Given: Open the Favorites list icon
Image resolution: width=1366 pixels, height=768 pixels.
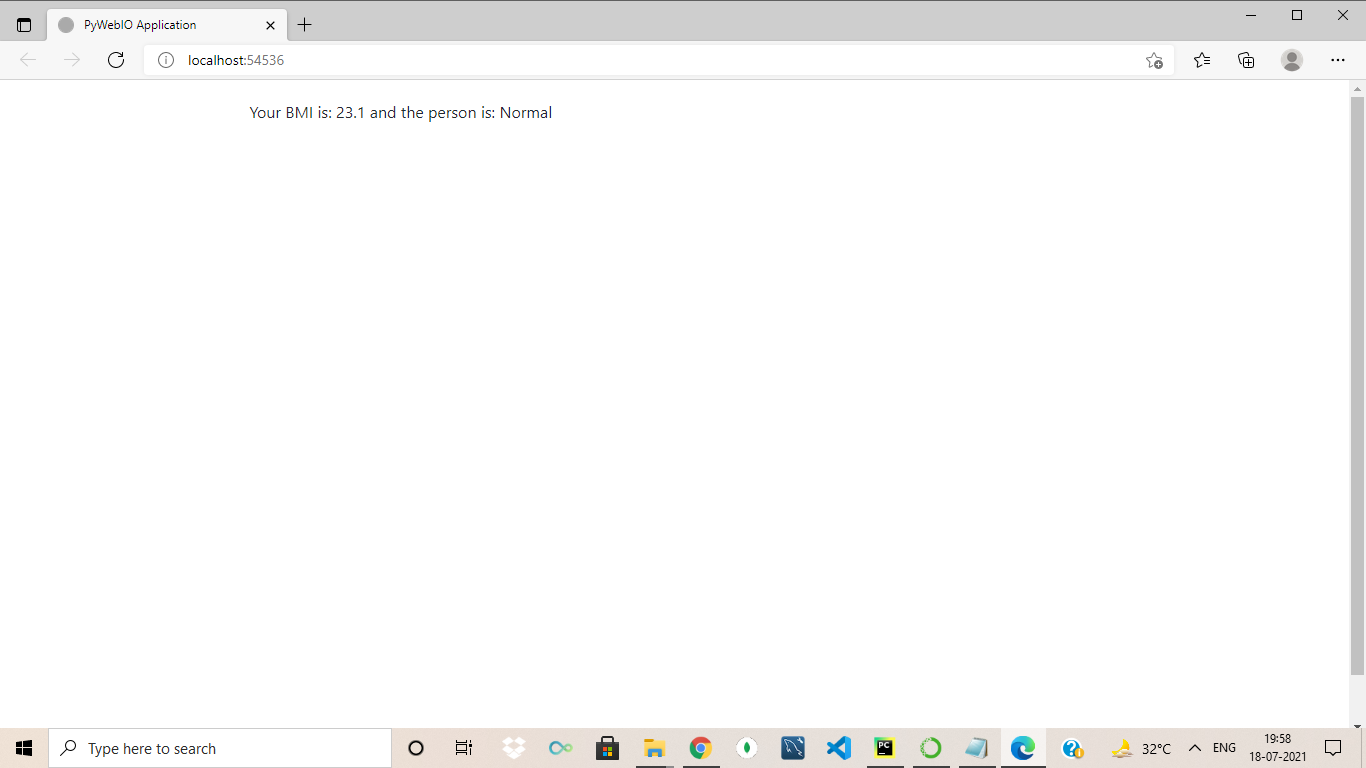Looking at the screenshot, I should click(1202, 60).
